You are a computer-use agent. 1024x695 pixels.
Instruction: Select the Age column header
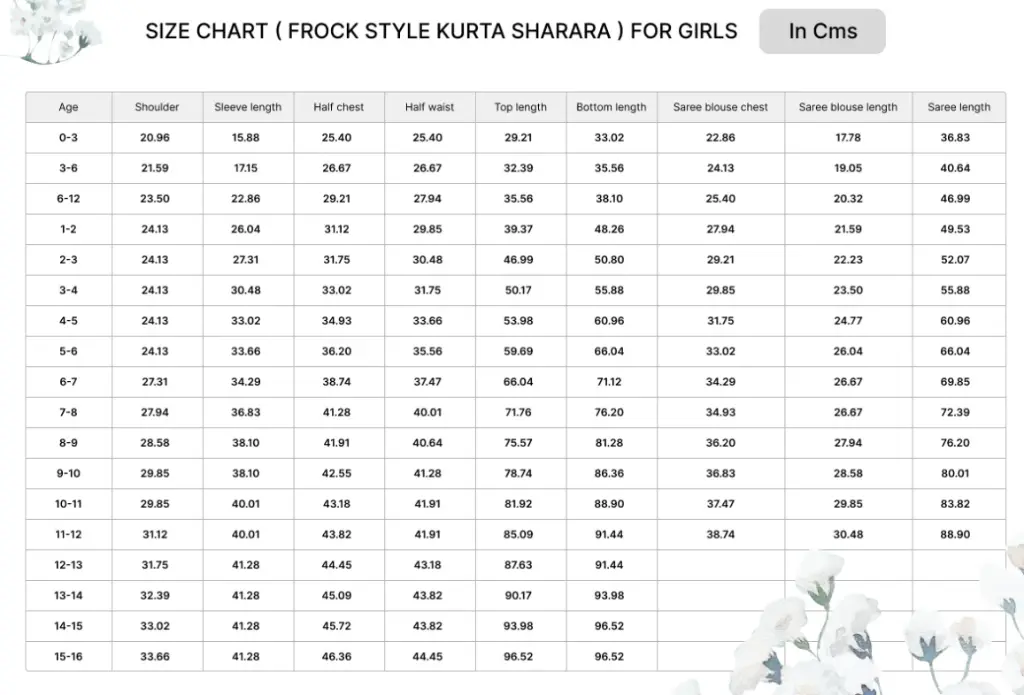(69, 107)
